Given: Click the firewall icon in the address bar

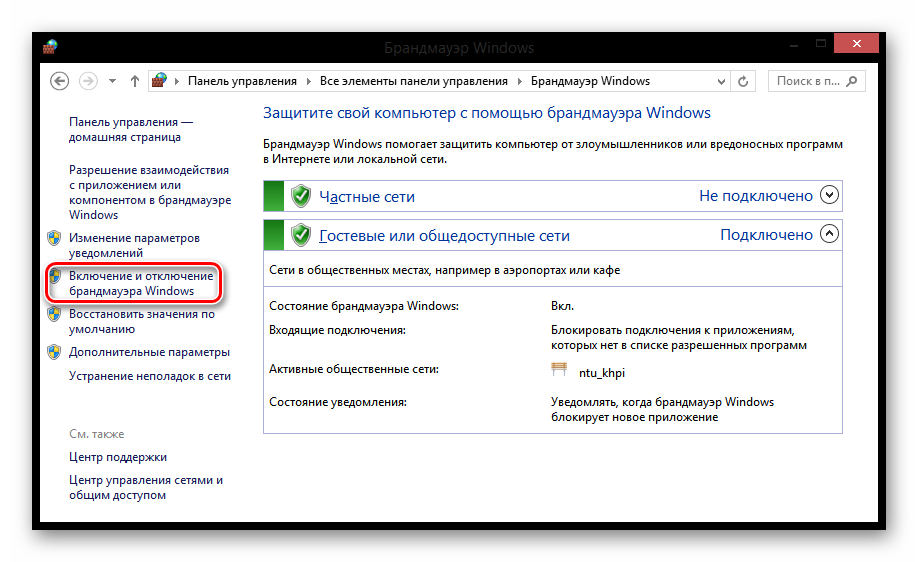Looking at the screenshot, I should [159, 80].
